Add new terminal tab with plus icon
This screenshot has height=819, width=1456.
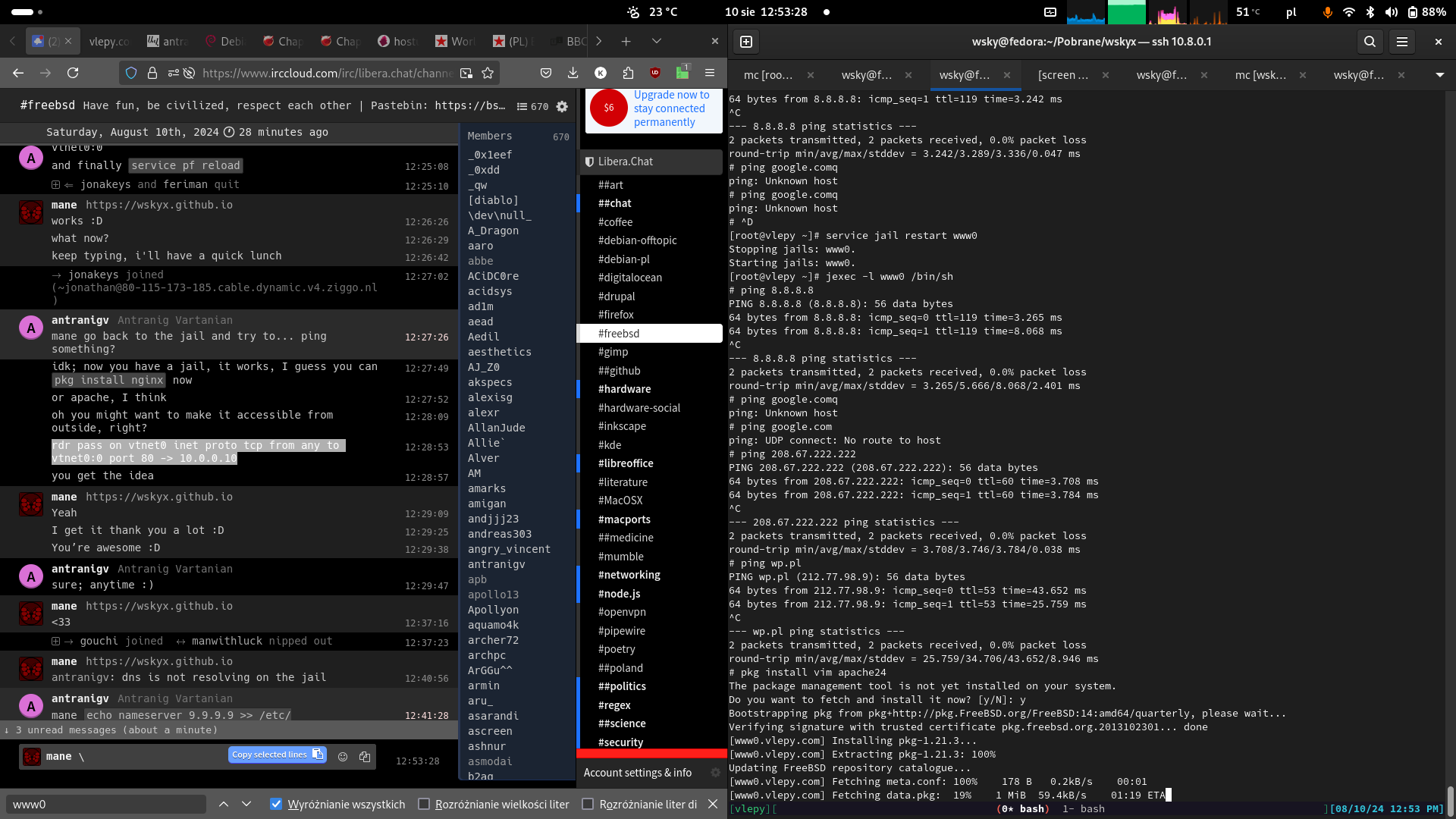pos(746,42)
